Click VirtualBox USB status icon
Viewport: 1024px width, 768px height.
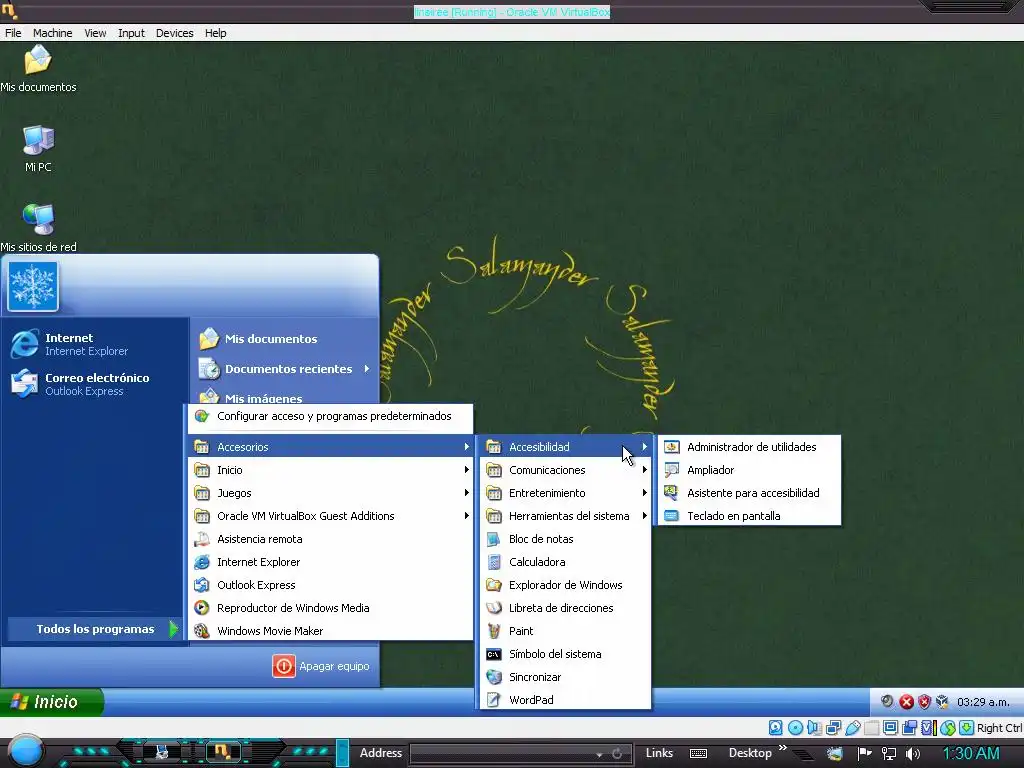pyautogui.click(x=852, y=728)
